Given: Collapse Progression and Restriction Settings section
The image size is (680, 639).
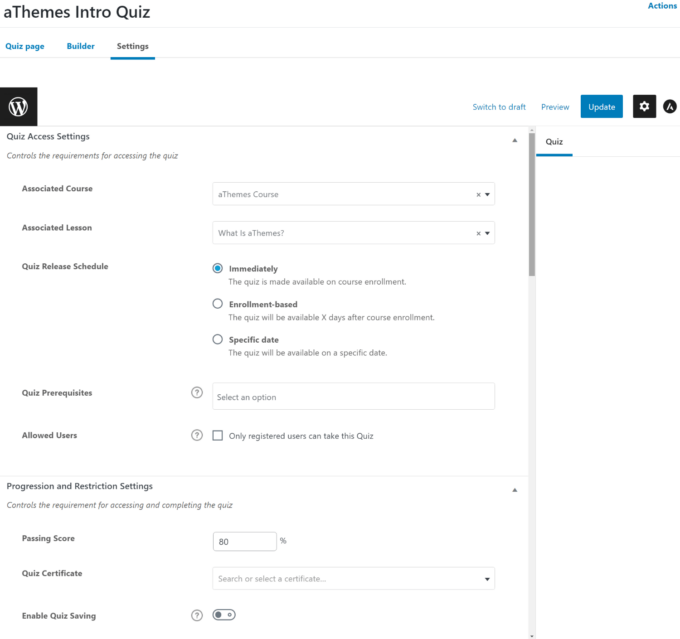Looking at the screenshot, I should point(515,490).
